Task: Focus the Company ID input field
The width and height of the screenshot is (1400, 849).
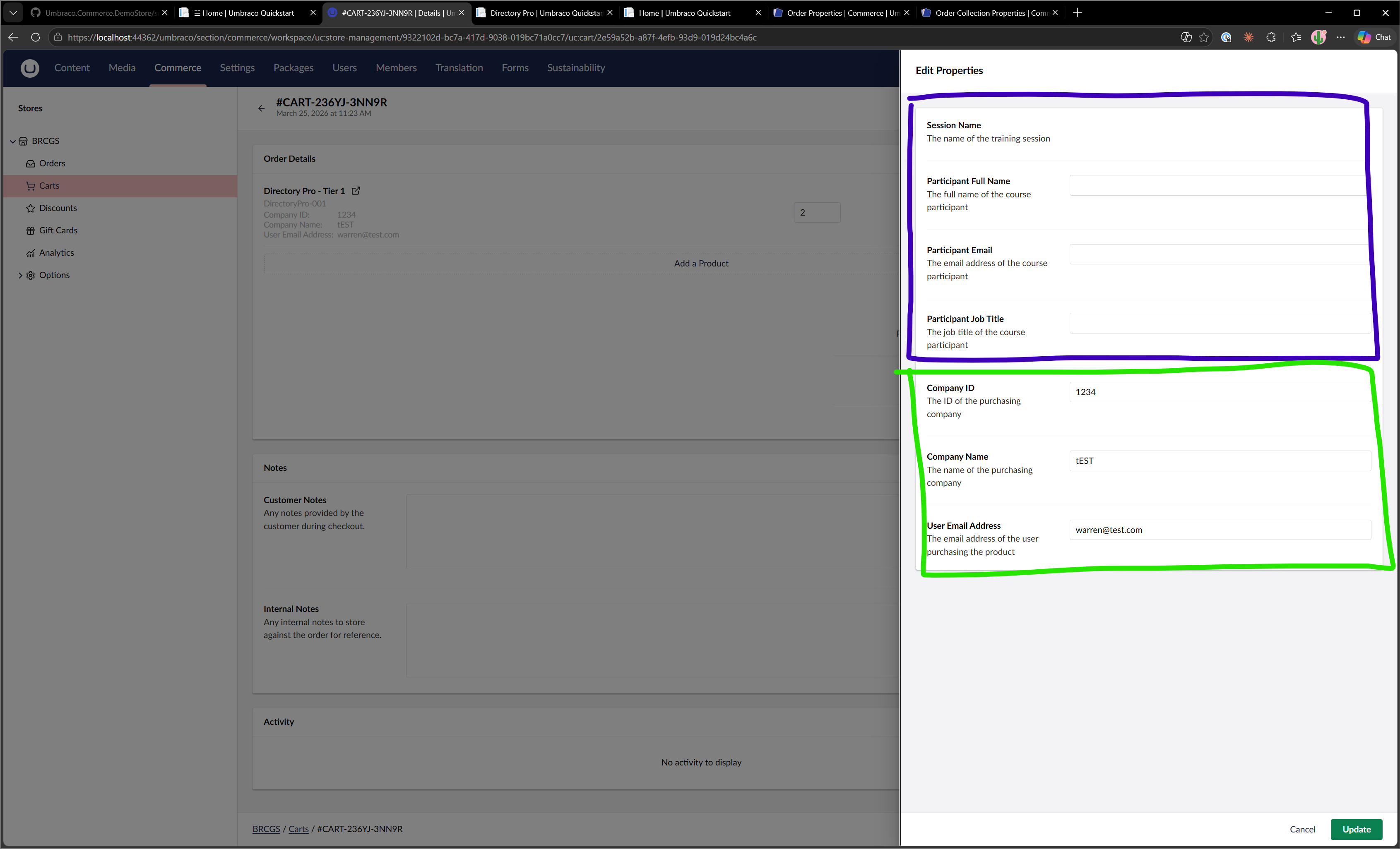Action: [x=1219, y=392]
